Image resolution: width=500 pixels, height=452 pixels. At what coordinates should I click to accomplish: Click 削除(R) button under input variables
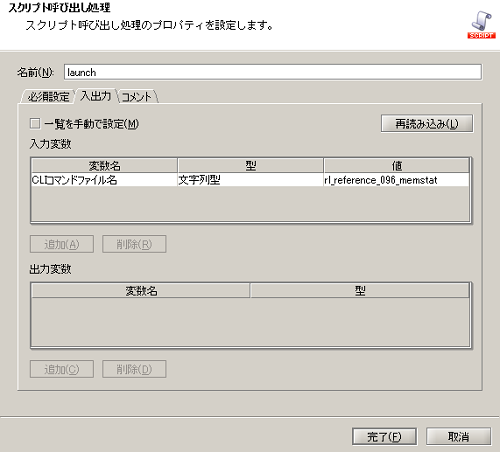coord(134,244)
